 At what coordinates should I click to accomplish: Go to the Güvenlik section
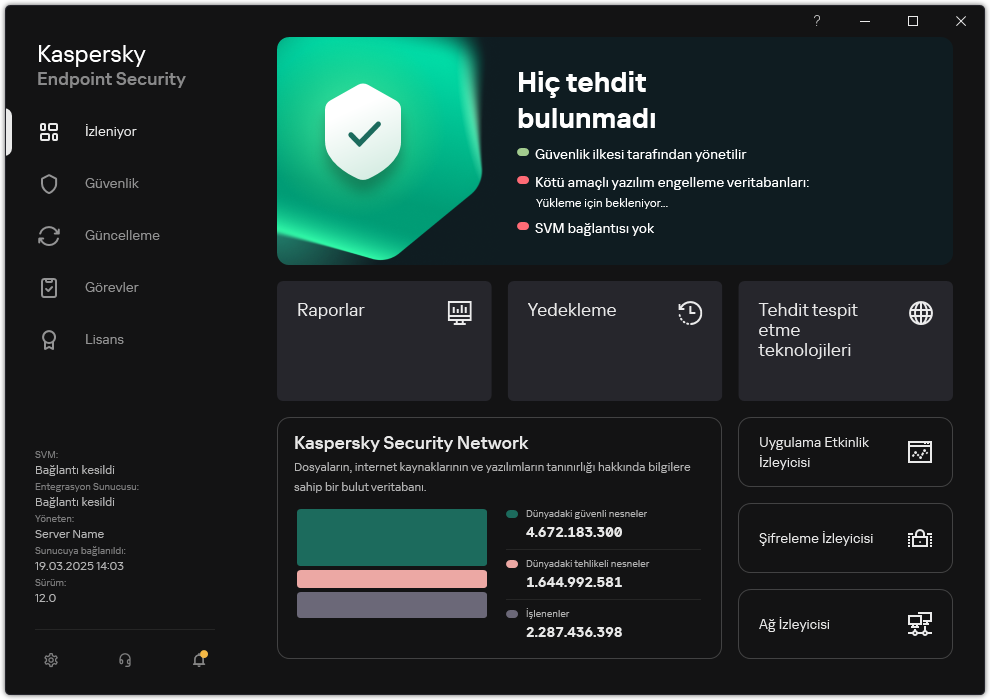point(111,184)
